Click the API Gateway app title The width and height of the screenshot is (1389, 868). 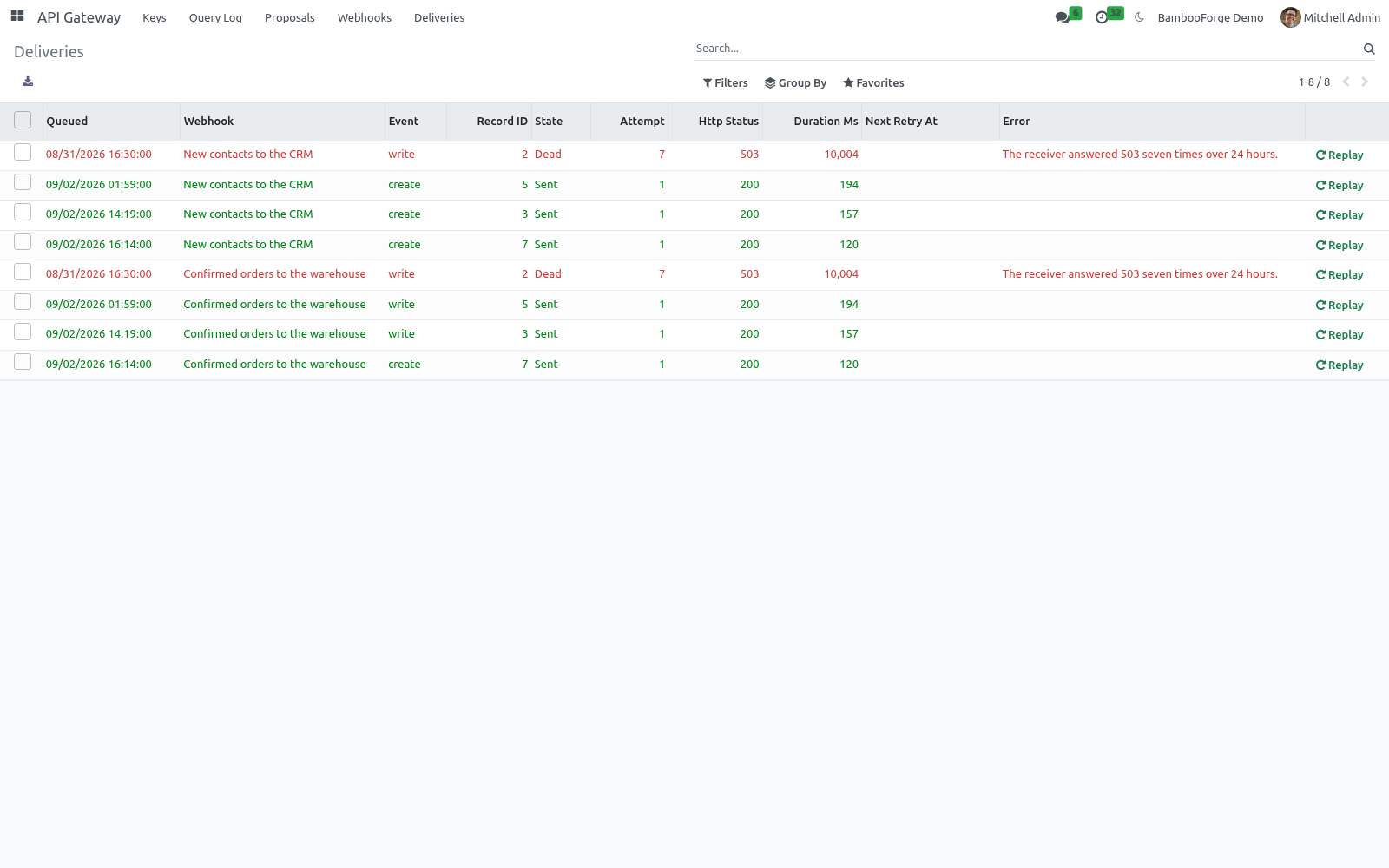pyautogui.click(x=79, y=17)
